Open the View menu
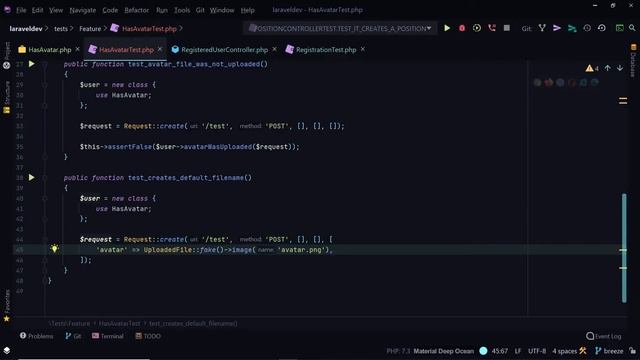 [x=56, y=10]
